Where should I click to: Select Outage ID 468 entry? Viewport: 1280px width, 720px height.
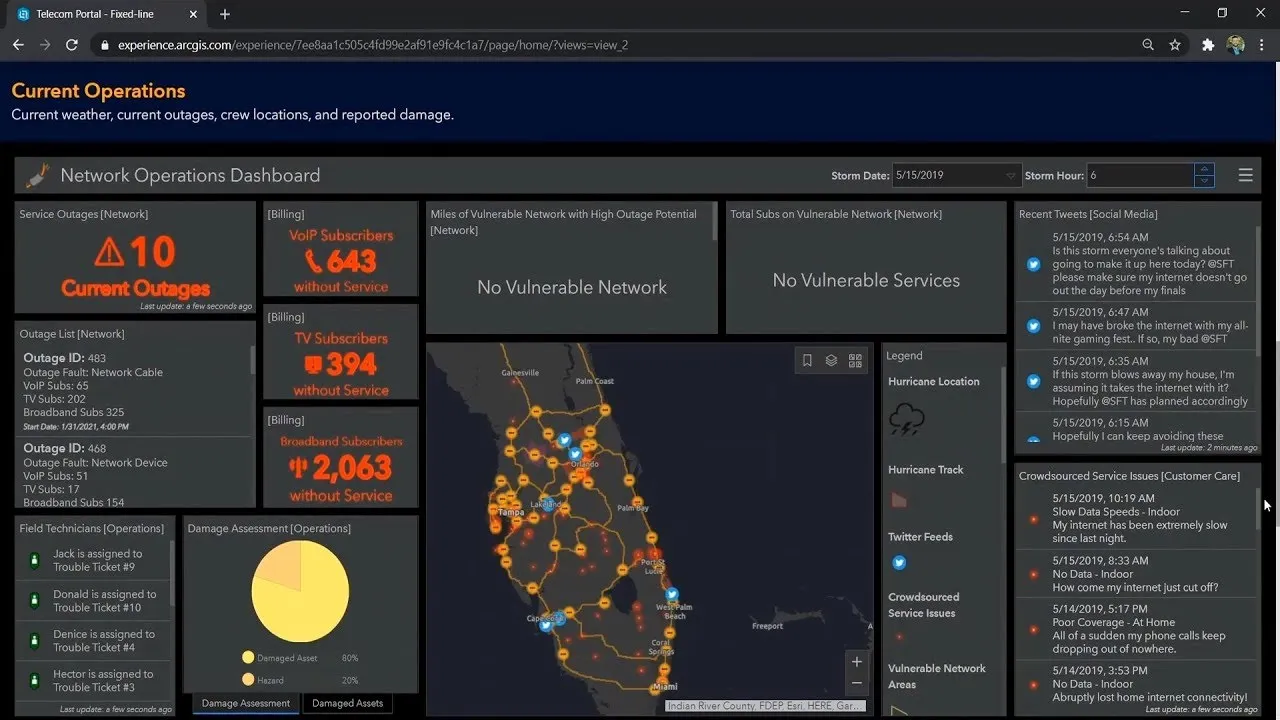pyautogui.click(x=133, y=474)
